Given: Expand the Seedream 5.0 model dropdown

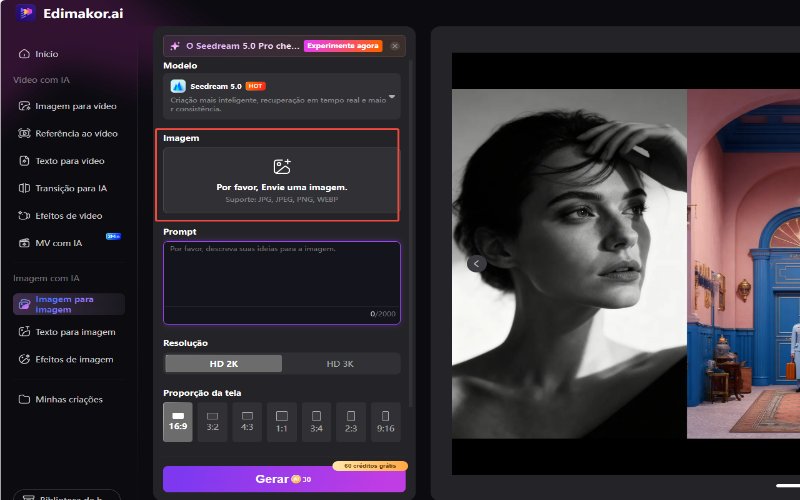Looking at the screenshot, I should 392,96.
